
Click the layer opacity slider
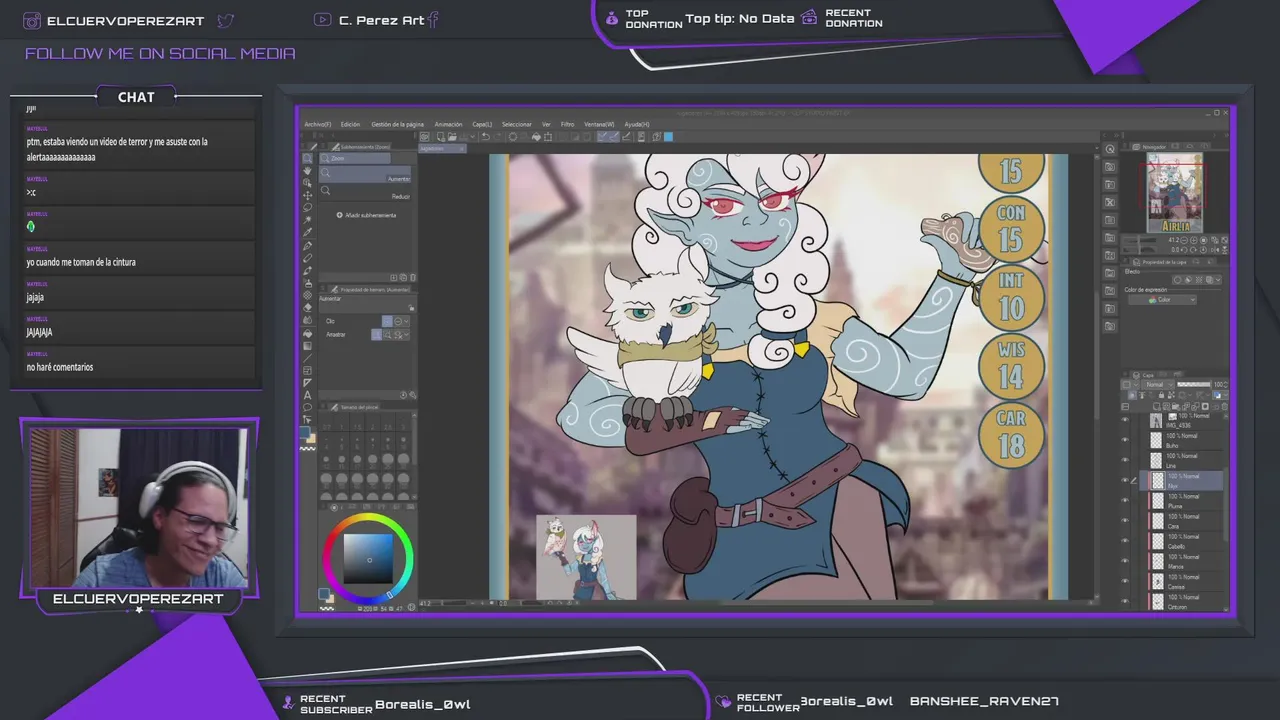point(1194,384)
